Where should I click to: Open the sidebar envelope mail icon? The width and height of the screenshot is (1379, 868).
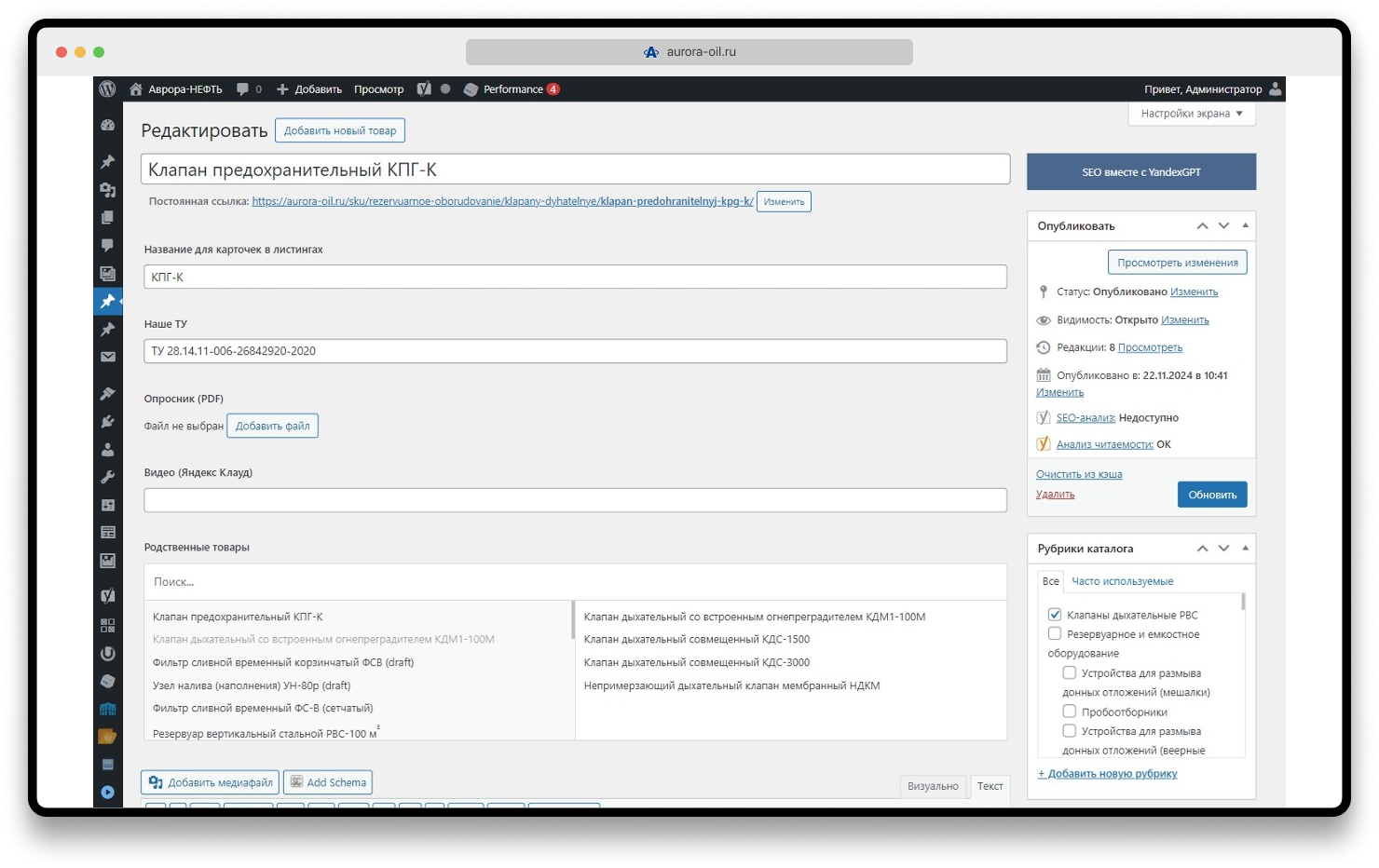(x=108, y=357)
